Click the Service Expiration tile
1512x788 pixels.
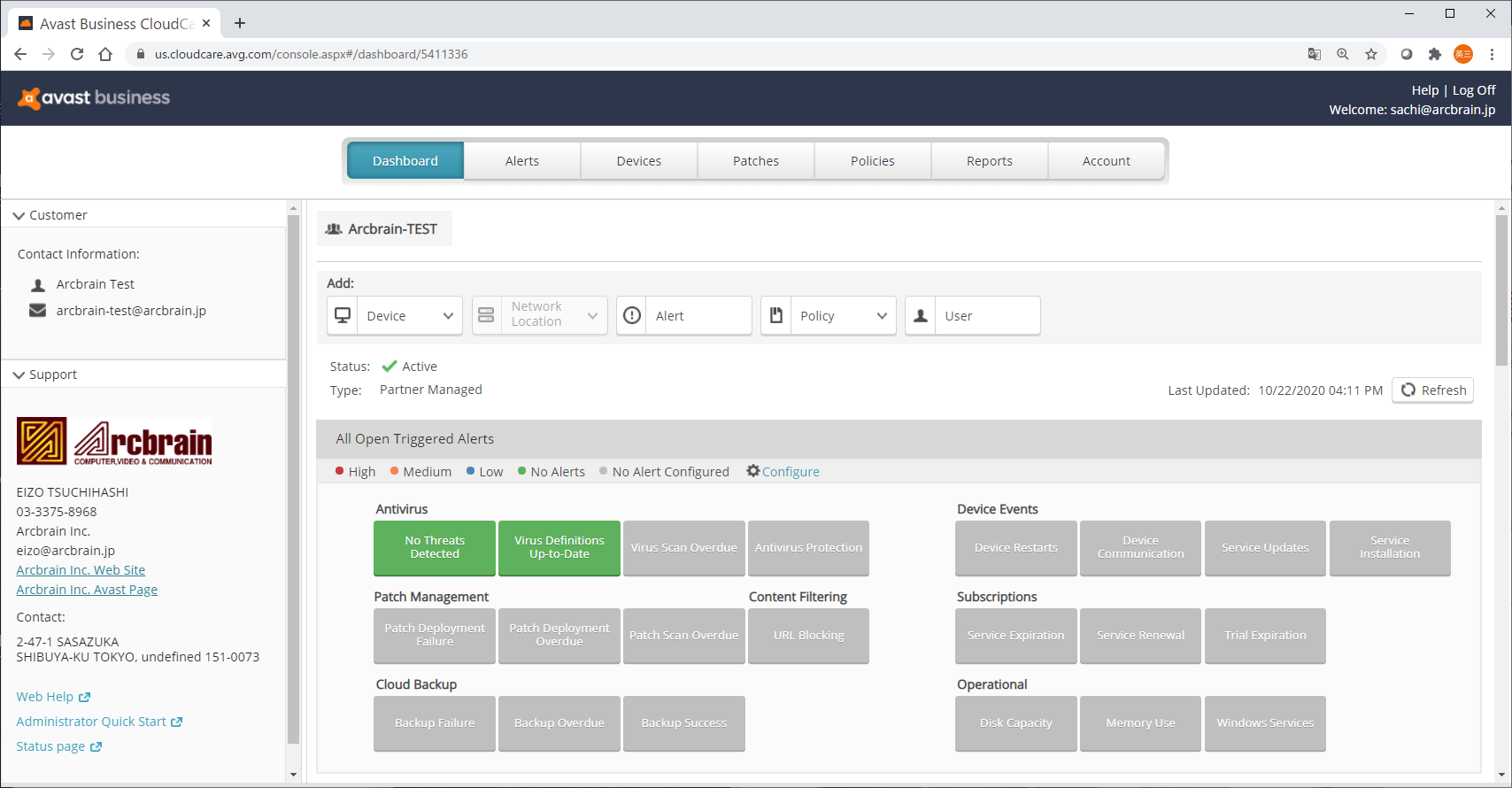(1016, 636)
